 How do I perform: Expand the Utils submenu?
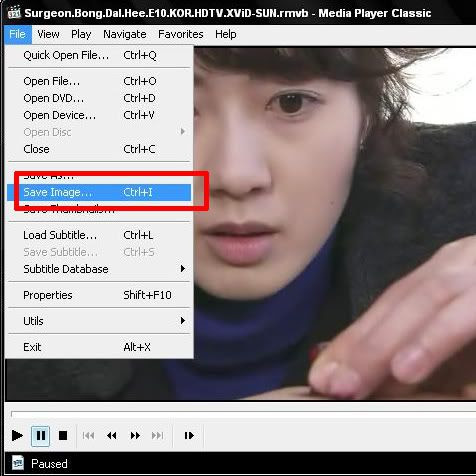coord(99,321)
